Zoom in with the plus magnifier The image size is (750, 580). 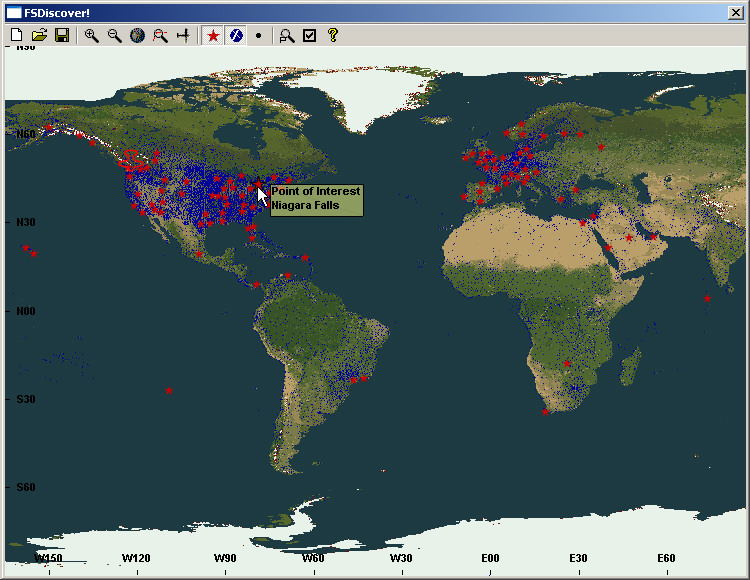tap(91, 35)
